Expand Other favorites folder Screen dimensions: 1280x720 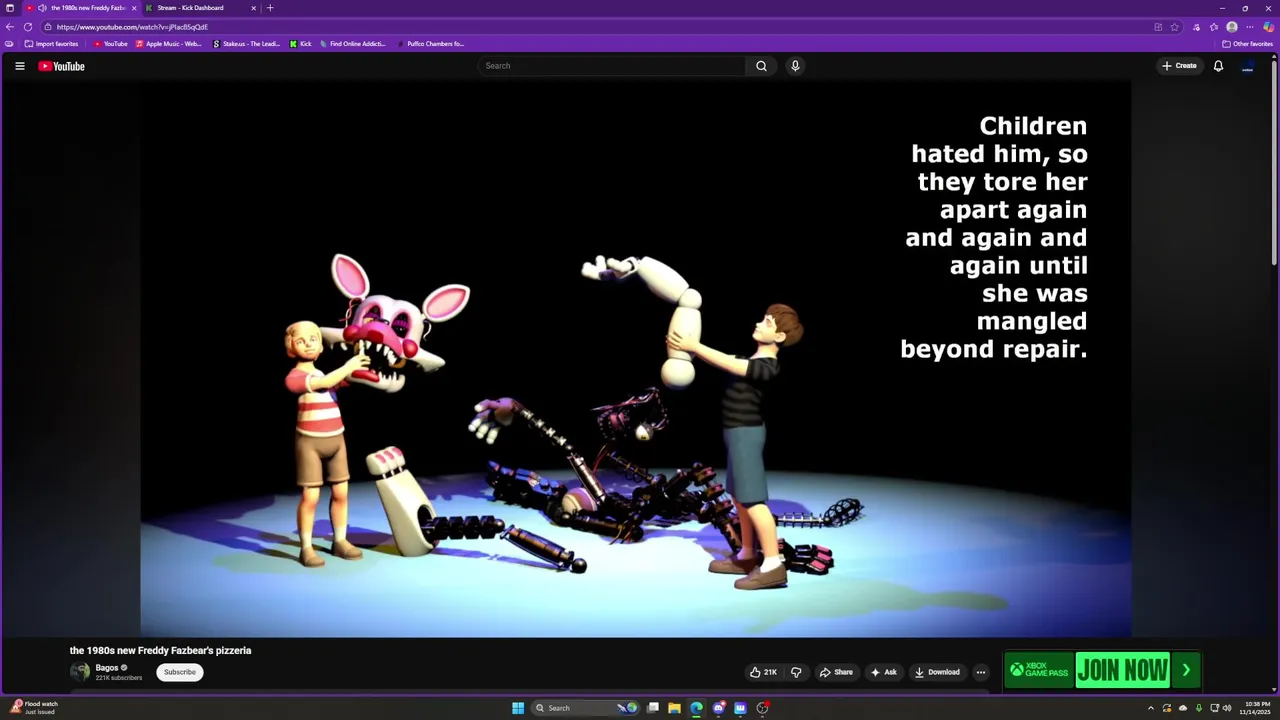pos(1247,44)
